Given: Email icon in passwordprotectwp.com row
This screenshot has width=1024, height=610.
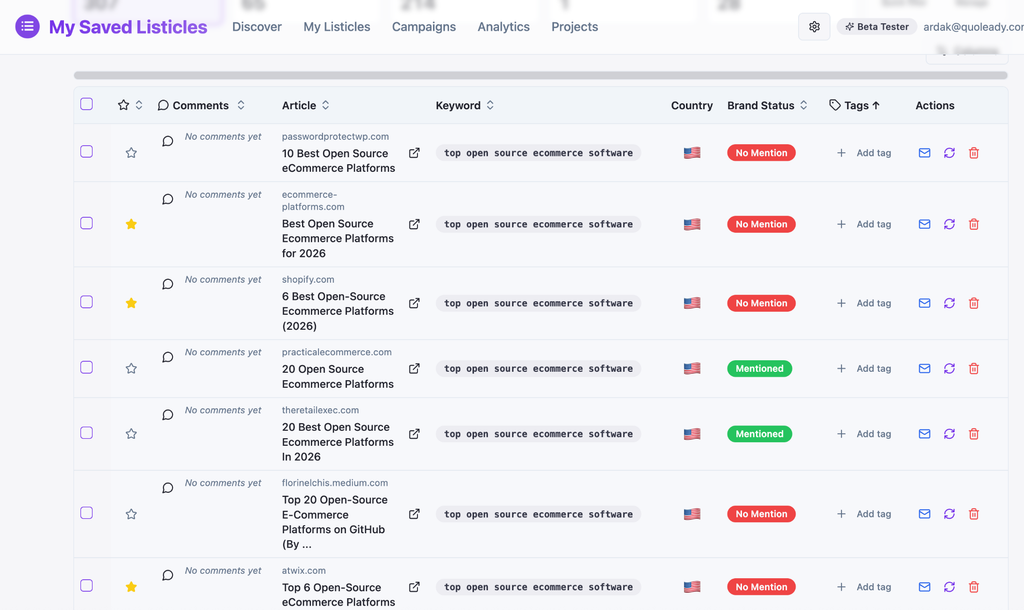Looking at the screenshot, I should (x=924, y=153).
